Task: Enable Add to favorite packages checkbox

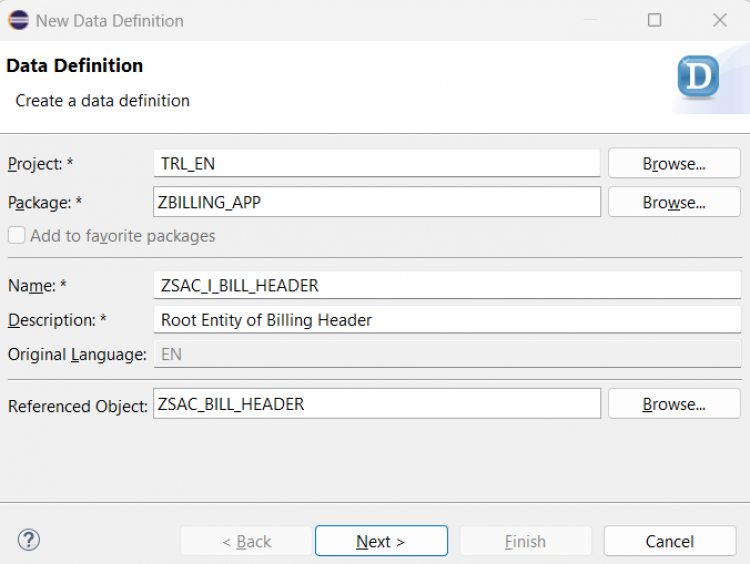Action: pyautogui.click(x=17, y=236)
